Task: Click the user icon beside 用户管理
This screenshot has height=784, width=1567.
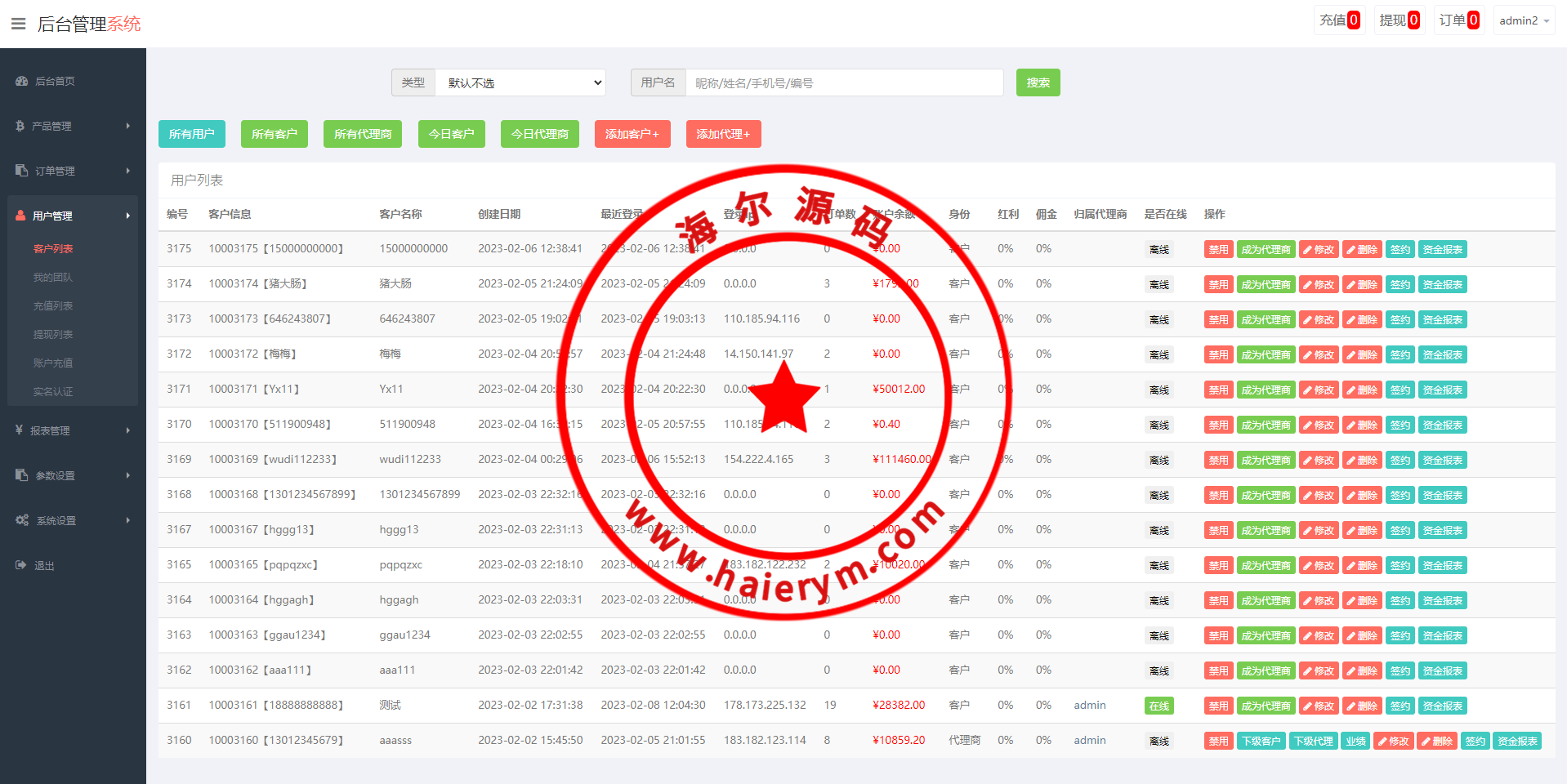Action: (20, 216)
